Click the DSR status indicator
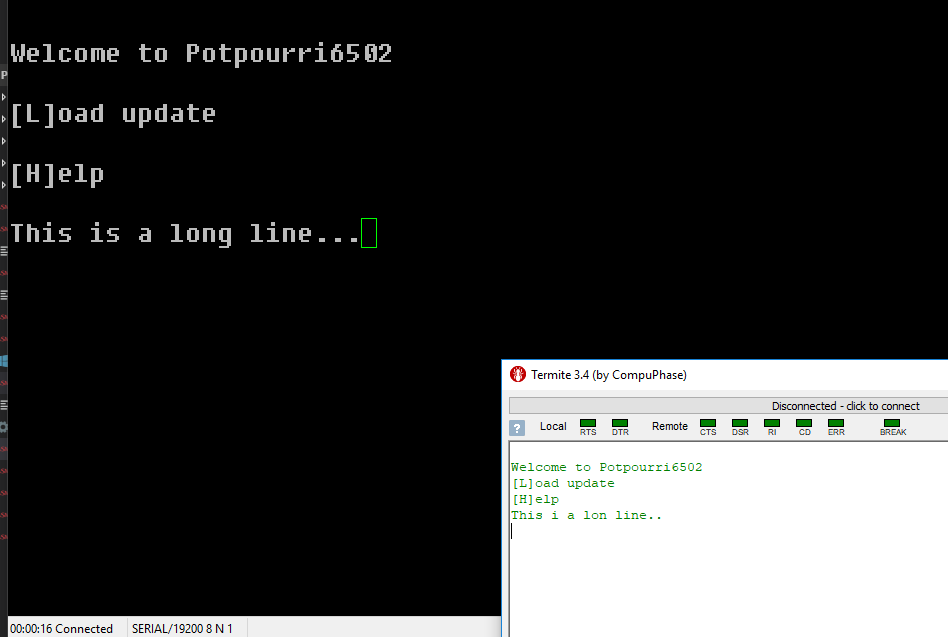The width and height of the screenshot is (948, 637). pyautogui.click(x=740, y=423)
